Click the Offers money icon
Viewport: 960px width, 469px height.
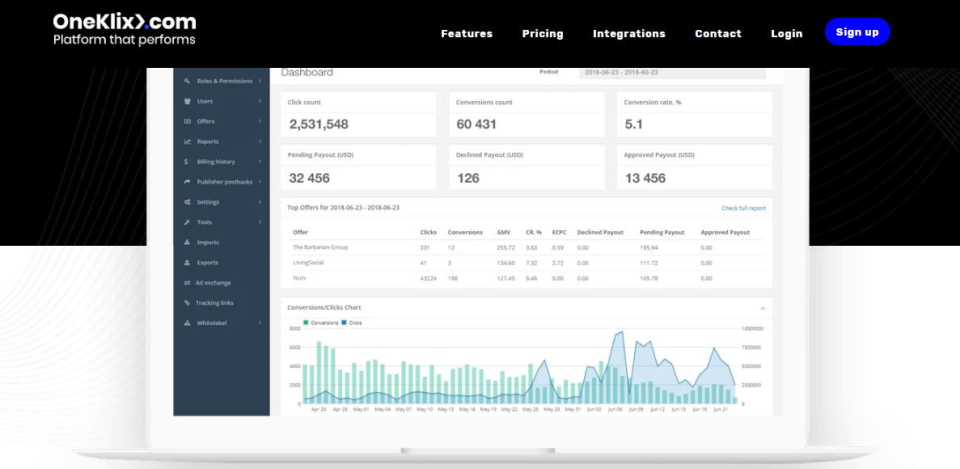[x=187, y=121]
